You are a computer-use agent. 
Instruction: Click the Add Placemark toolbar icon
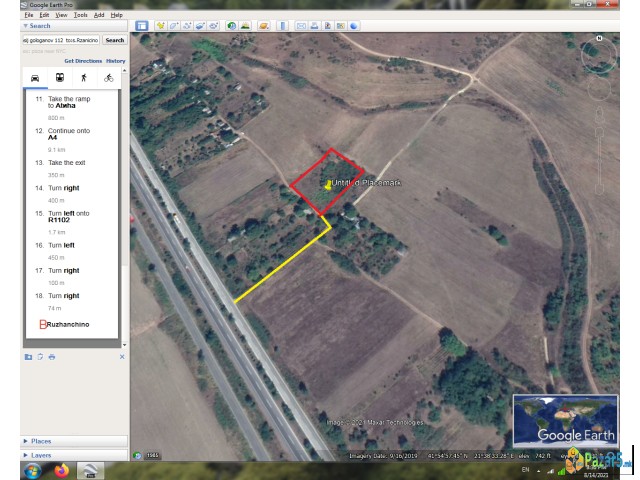(x=159, y=25)
